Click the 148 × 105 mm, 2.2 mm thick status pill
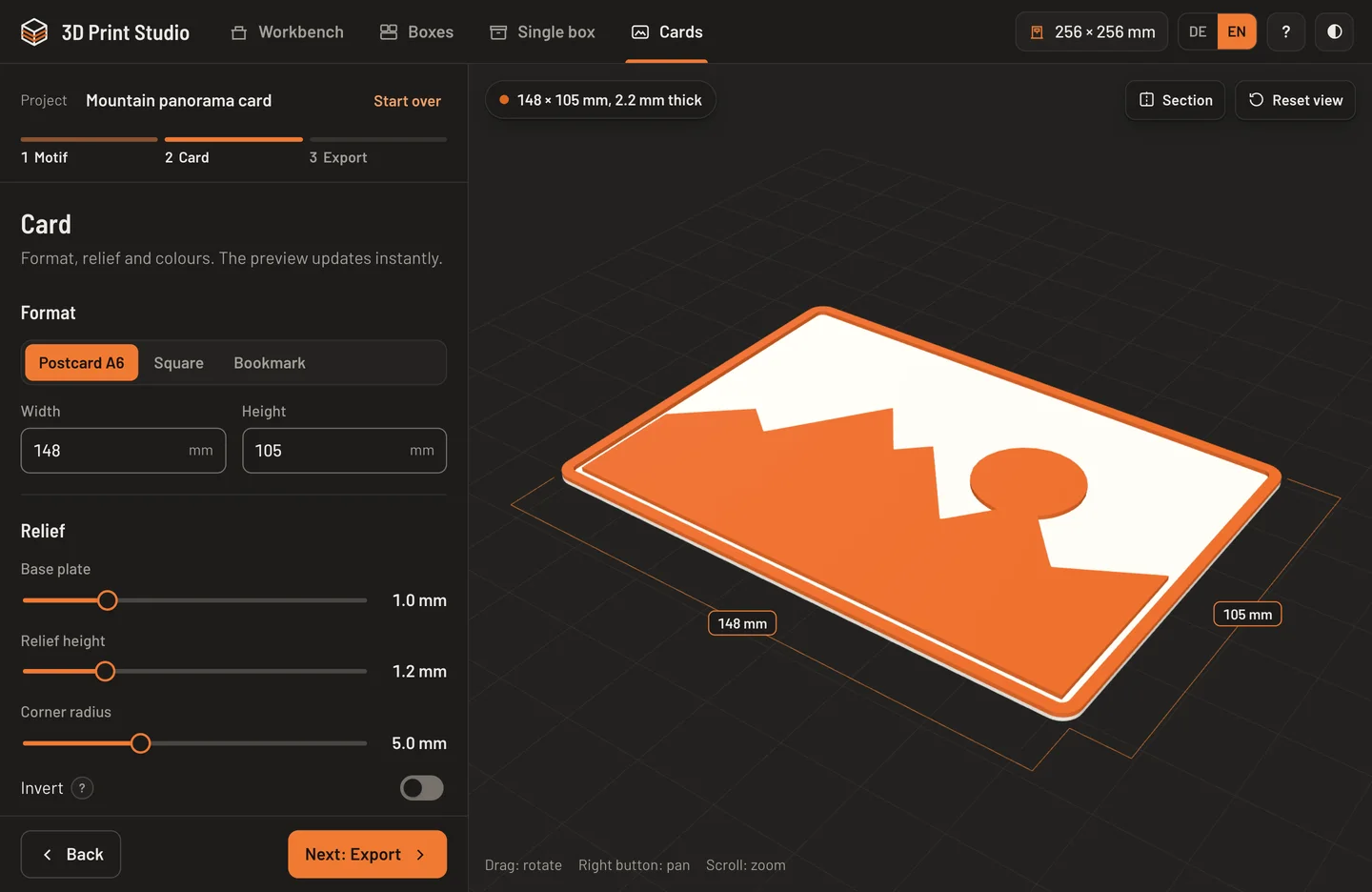This screenshot has width=1372, height=892. (600, 100)
